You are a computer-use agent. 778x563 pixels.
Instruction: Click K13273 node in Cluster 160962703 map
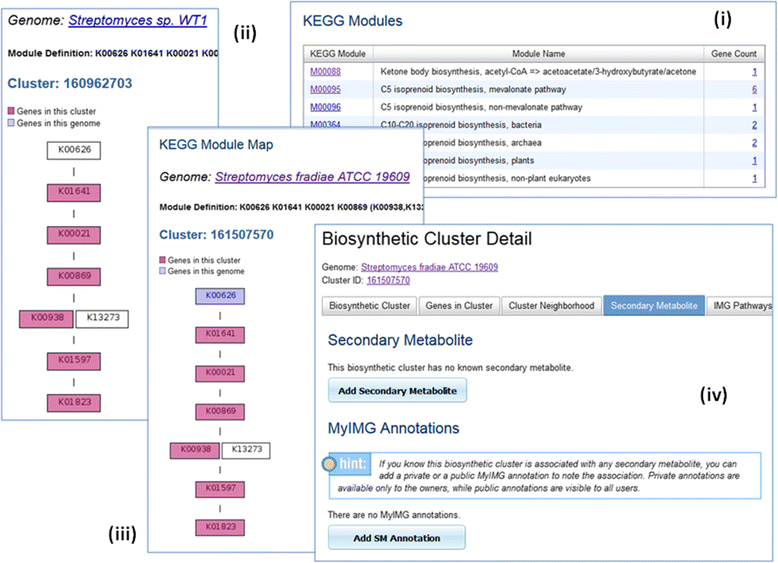coord(102,319)
